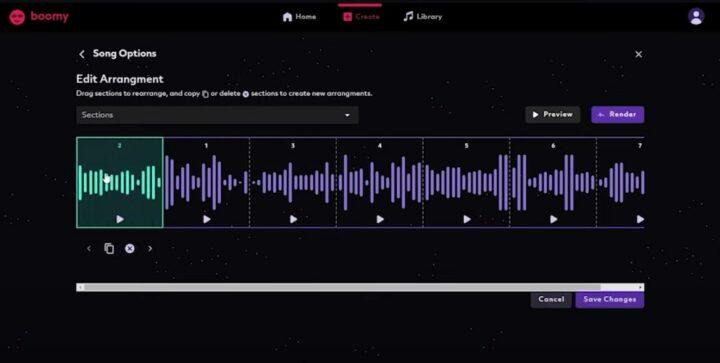The width and height of the screenshot is (720, 363).
Task: Click the Render button
Action: point(618,115)
